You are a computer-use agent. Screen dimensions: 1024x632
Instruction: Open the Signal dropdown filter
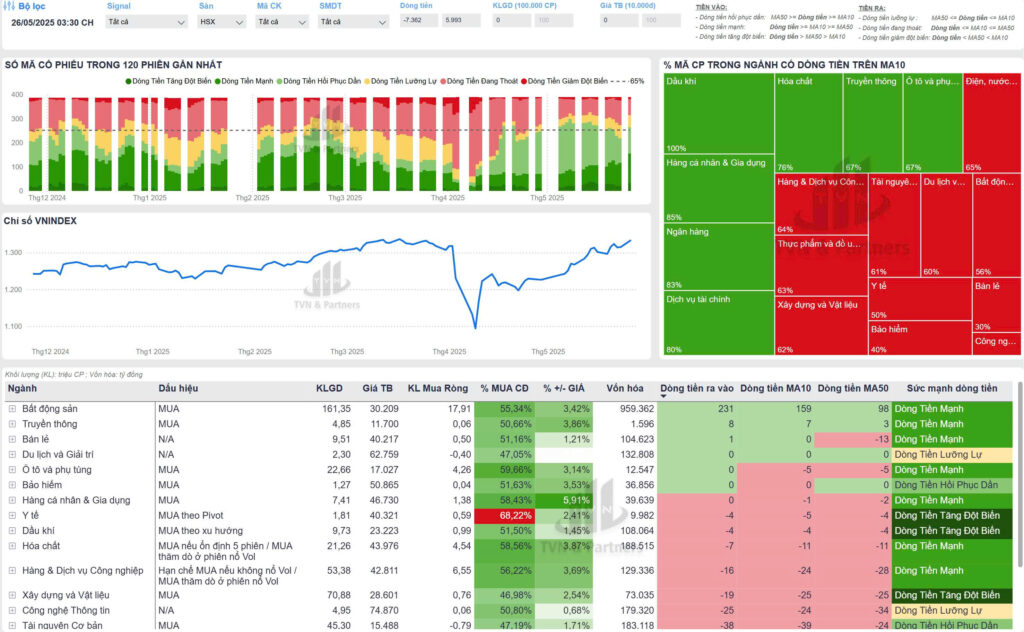147,21
